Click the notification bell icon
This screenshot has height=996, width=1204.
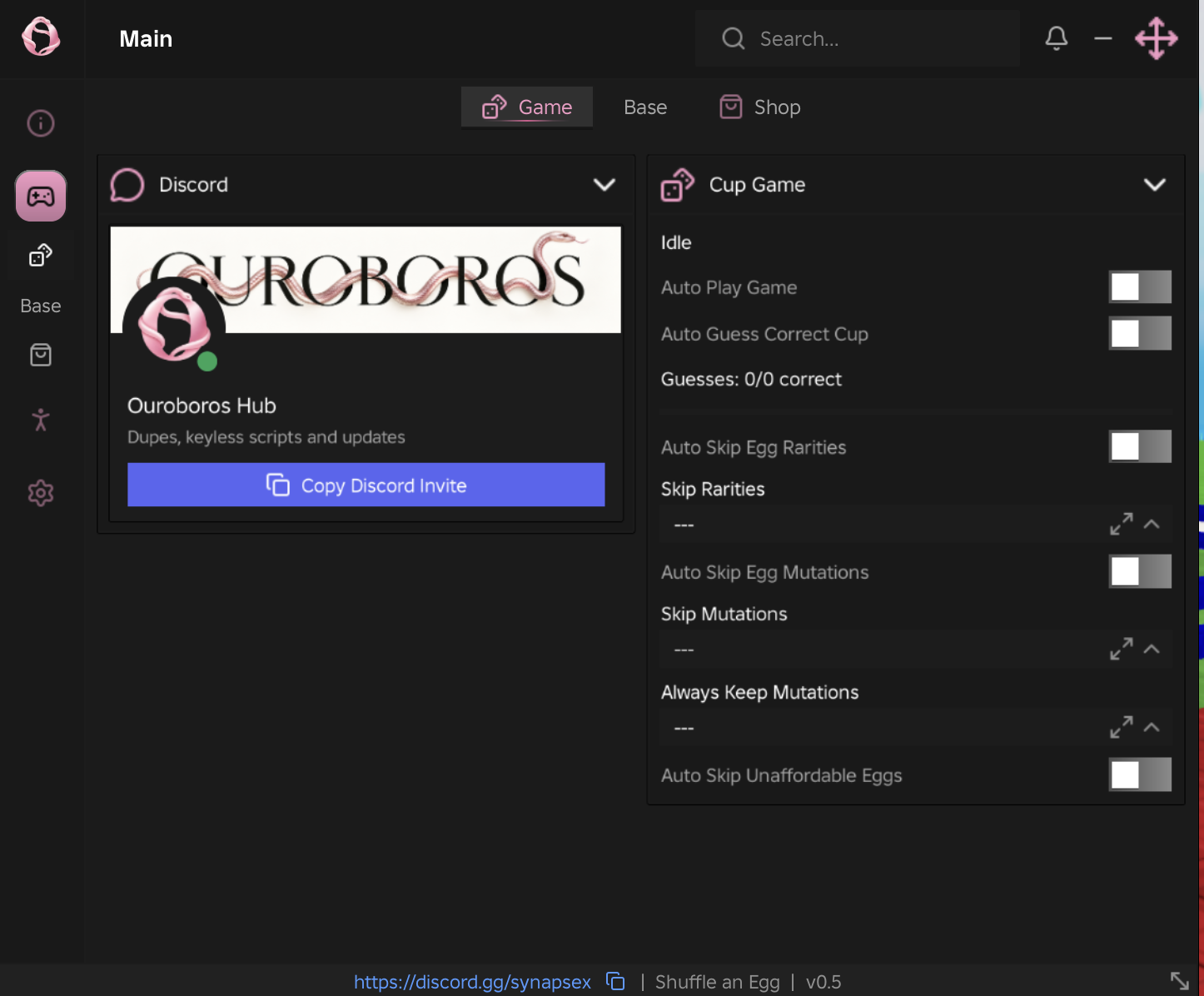pyautogui.click(x=1057, y=38)
